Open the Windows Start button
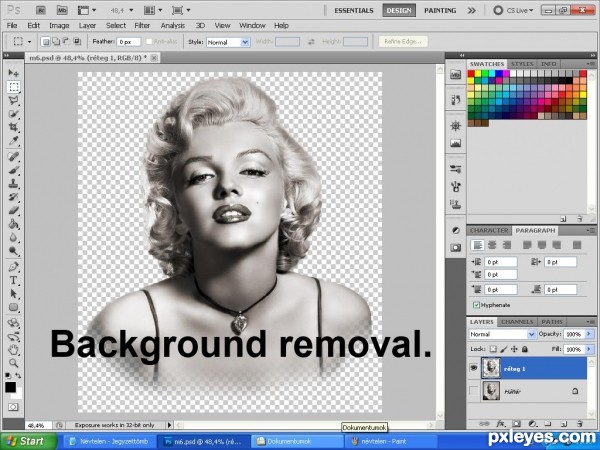 point(29,441)
